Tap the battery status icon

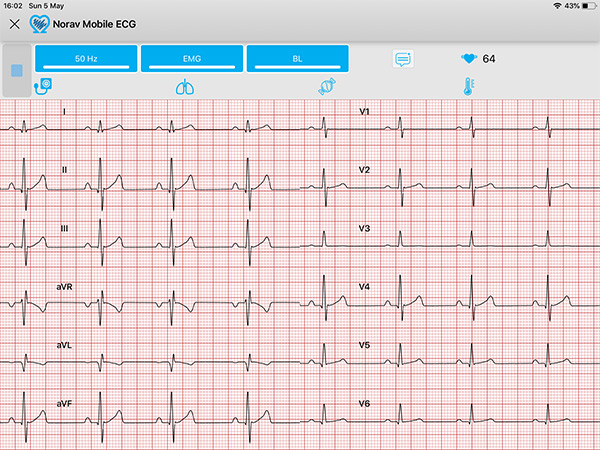(x=589, y=6)
